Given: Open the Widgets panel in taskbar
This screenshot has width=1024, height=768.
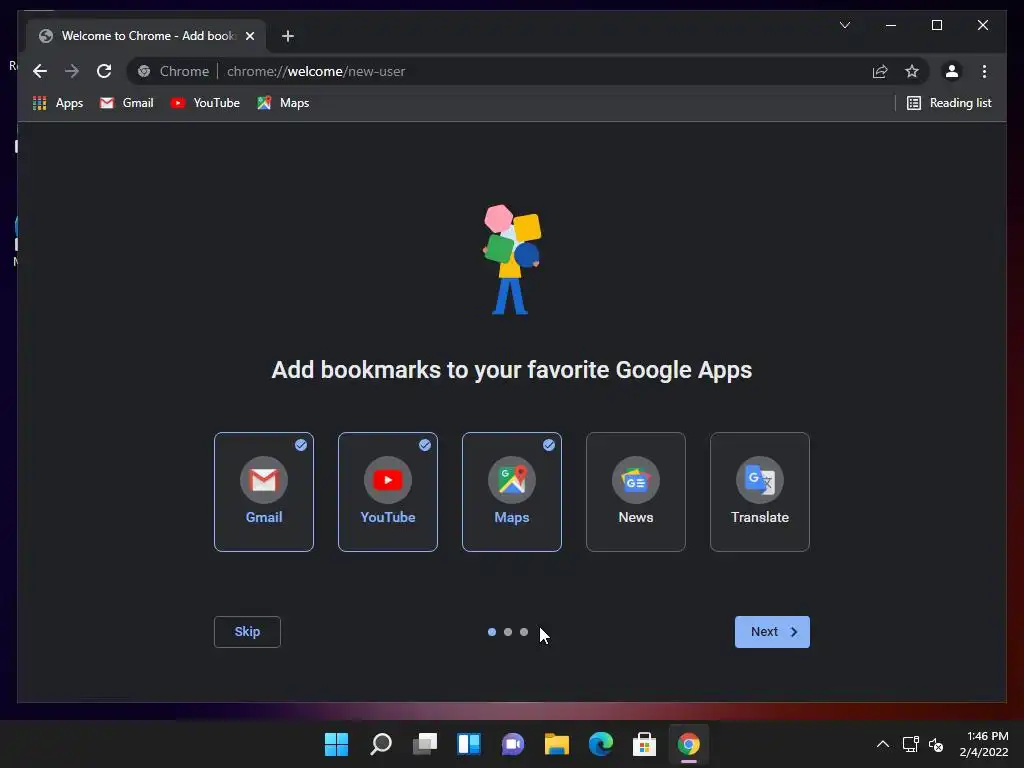Looking at the screenshot, I should pos(469,744).
